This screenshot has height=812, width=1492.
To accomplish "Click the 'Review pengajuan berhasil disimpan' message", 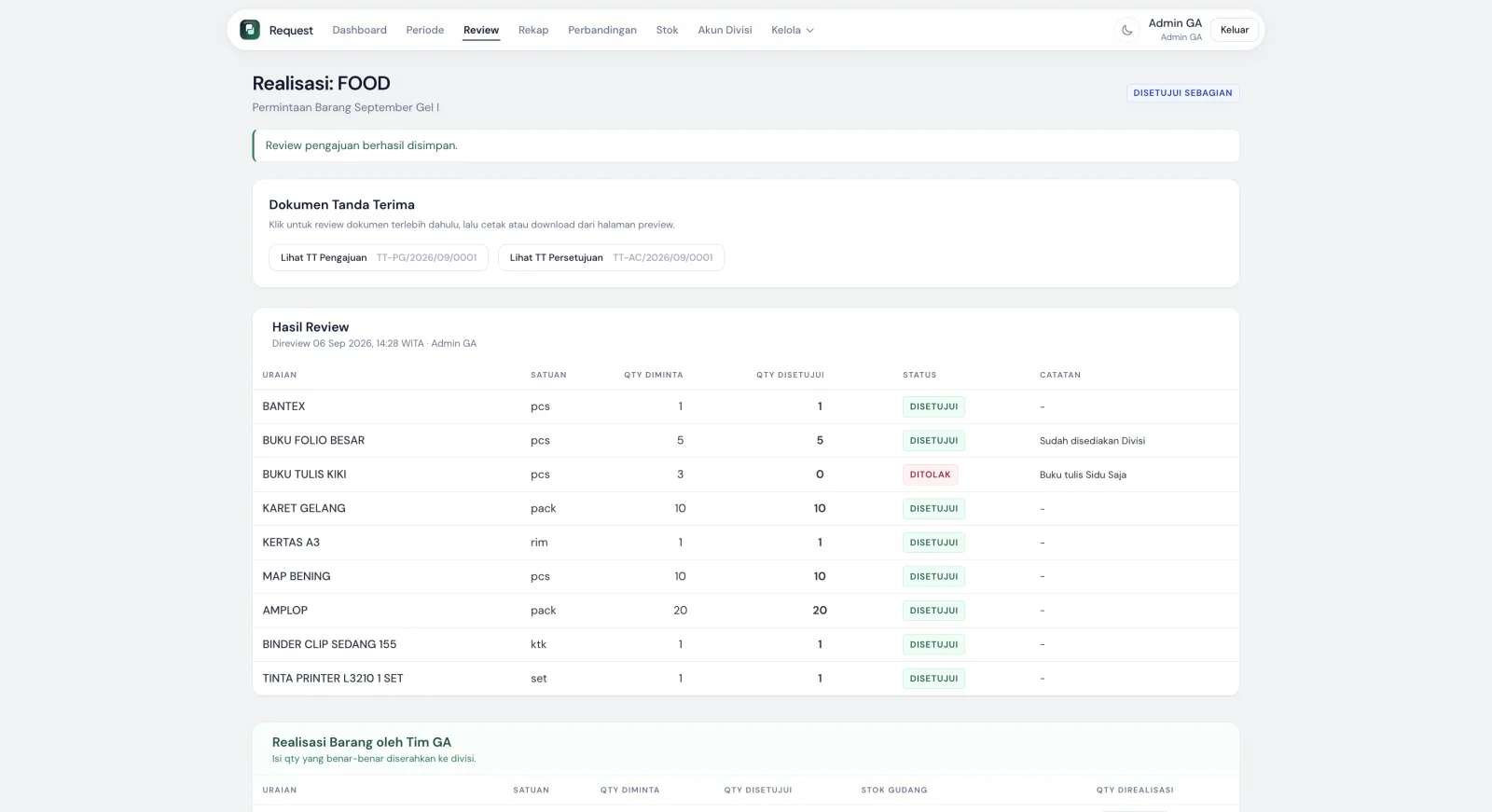I will (361, 145).
